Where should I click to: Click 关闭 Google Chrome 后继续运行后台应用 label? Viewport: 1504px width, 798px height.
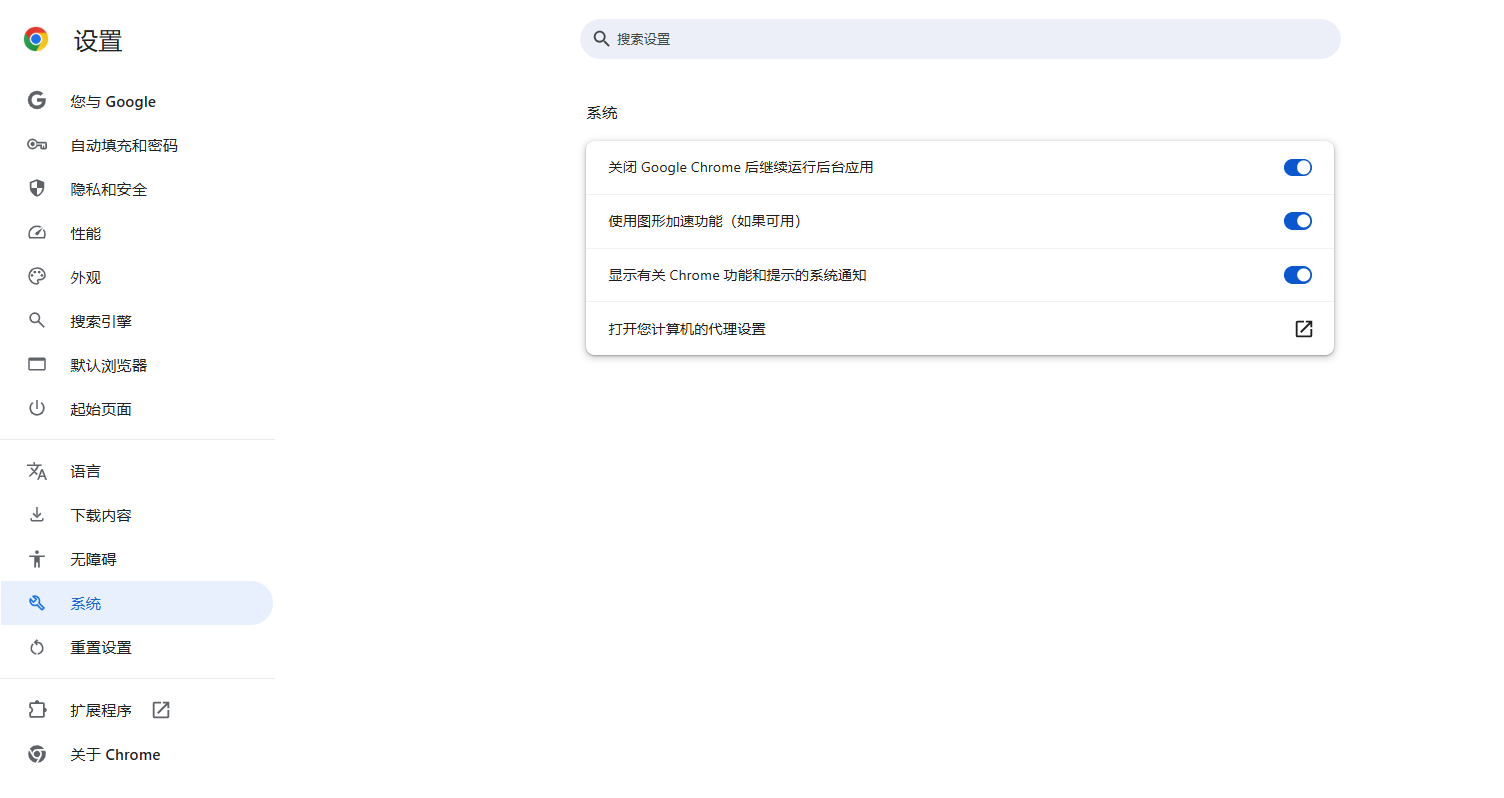pyautogui.click(x=741, y=168)
